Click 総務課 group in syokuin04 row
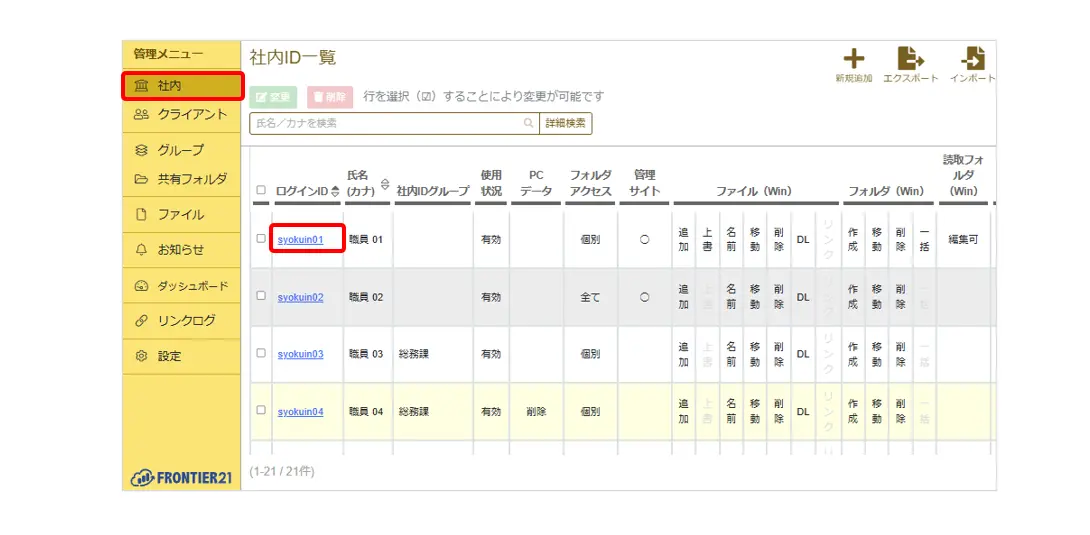1090x535 pixels. pos(414,411)
